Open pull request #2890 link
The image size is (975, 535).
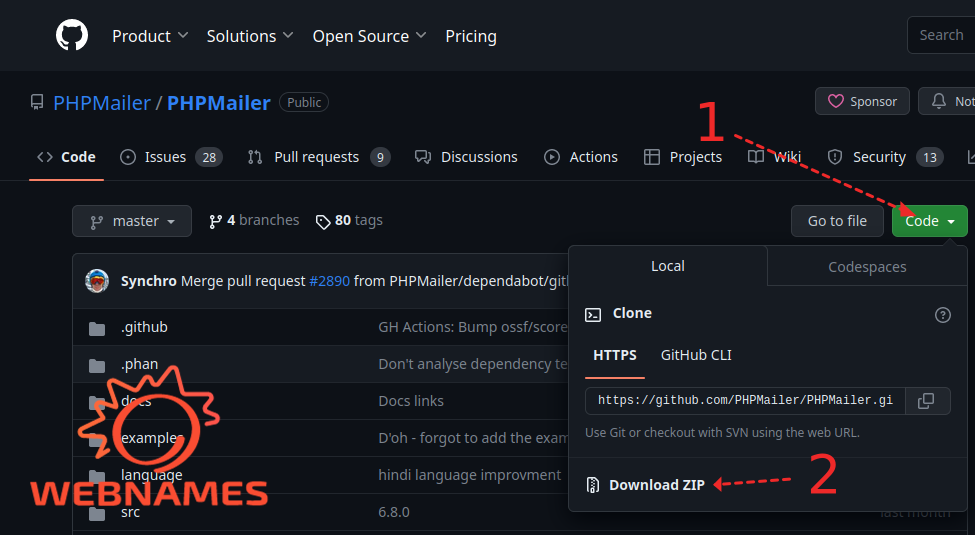330,281
